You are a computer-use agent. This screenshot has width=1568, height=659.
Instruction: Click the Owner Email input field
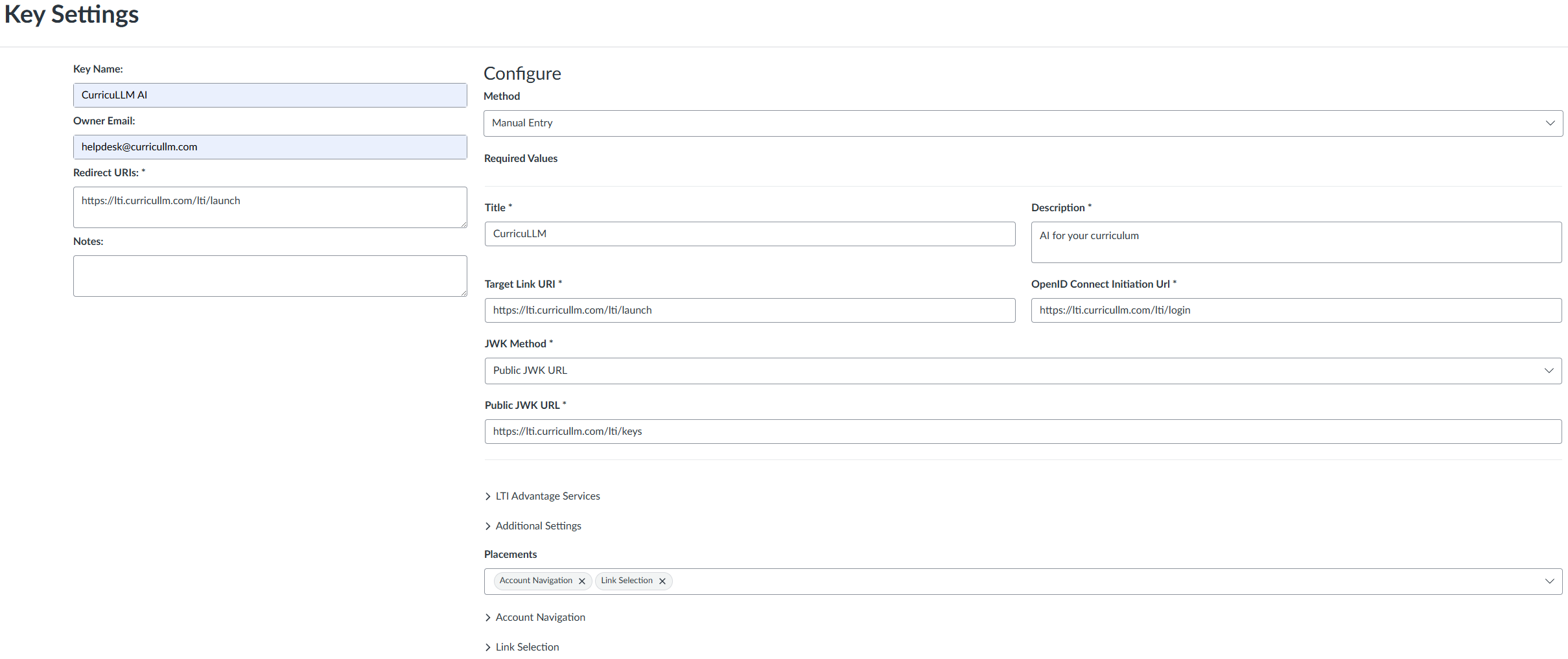tap(270, 146)
